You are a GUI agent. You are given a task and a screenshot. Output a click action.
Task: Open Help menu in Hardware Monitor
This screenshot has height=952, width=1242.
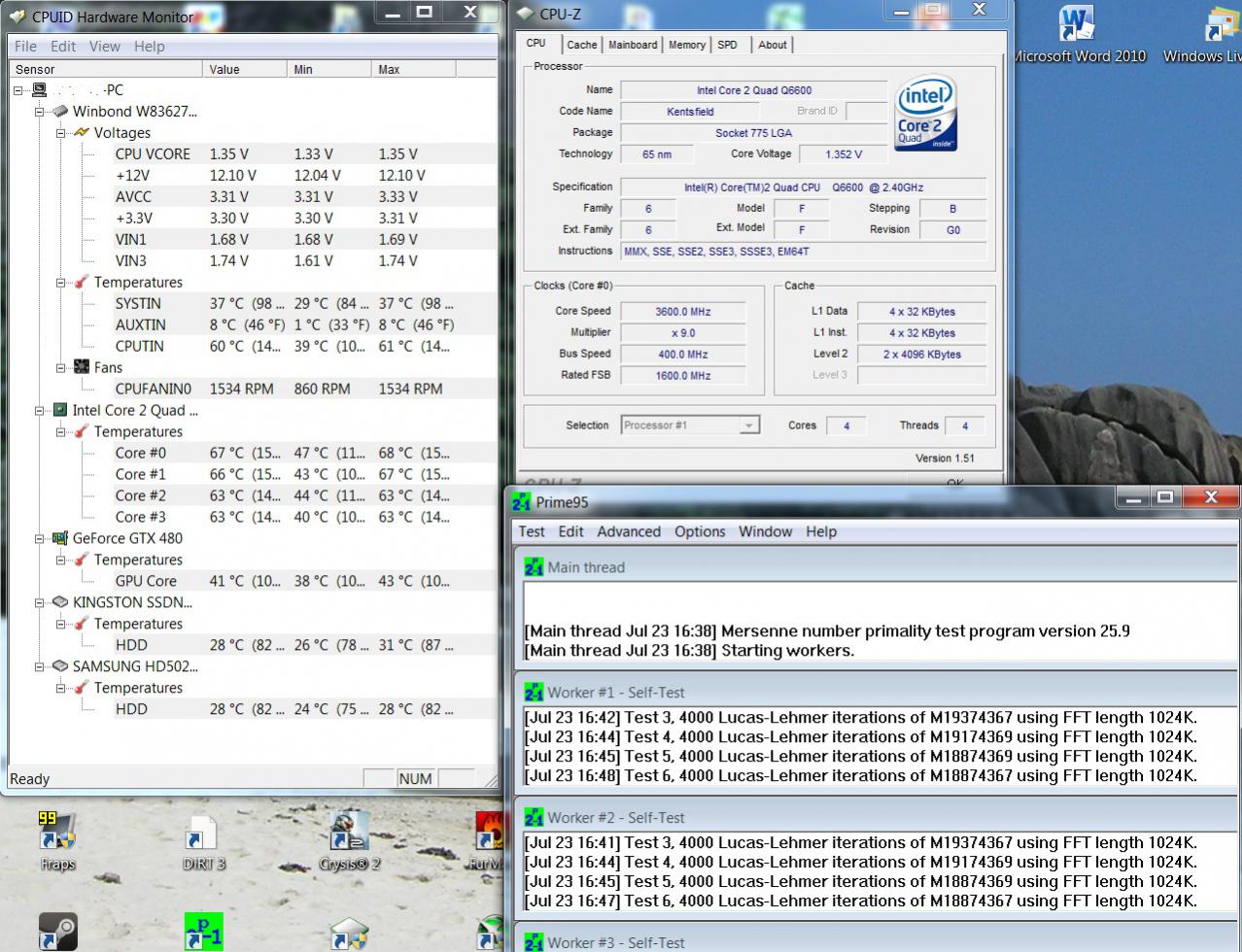tap(149, 46)
